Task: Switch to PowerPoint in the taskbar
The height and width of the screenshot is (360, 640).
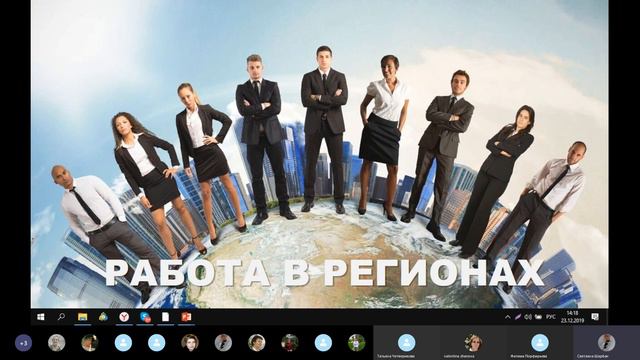Action: (x=186, y=317)
